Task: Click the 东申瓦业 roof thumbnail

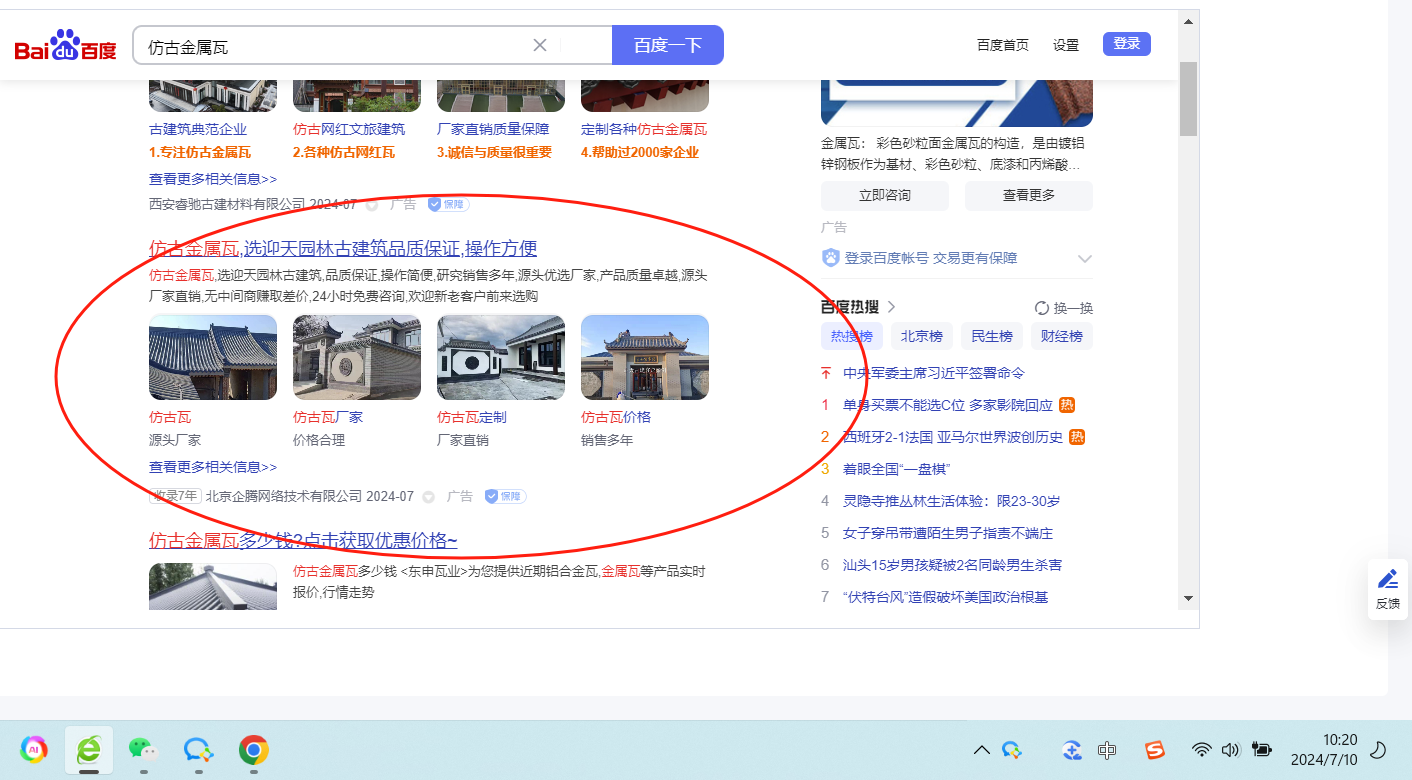Action: 213,586
